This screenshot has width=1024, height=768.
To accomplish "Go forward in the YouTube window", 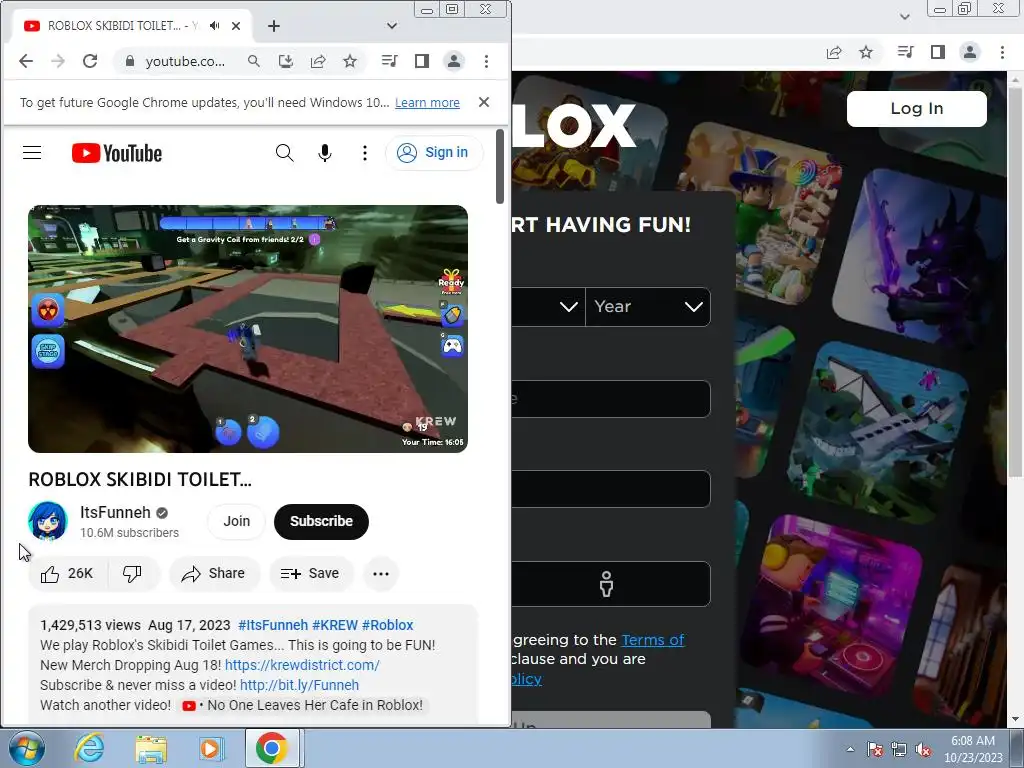I will (x=57, y=61).
